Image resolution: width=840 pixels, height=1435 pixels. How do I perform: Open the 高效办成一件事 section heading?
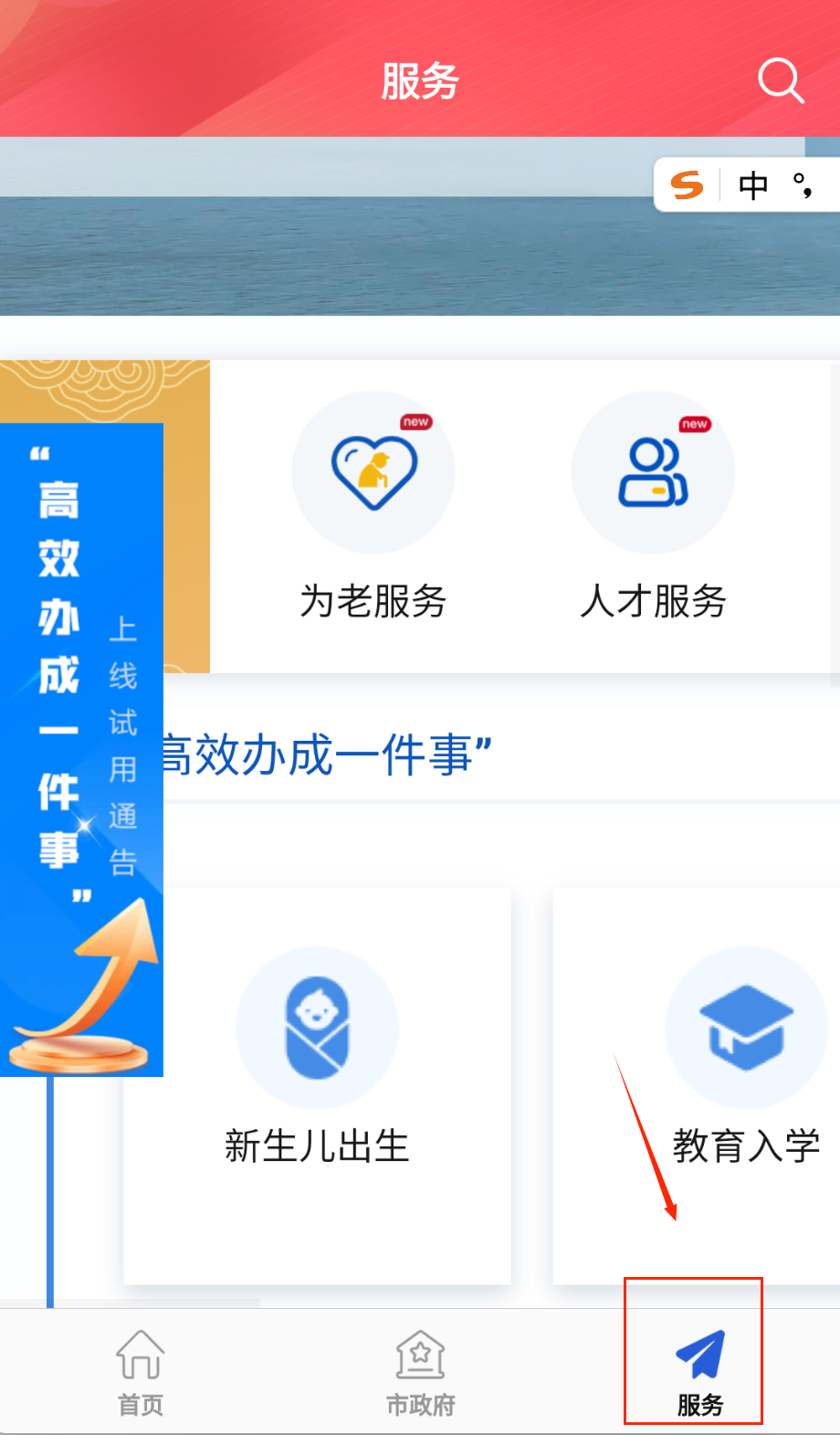click(327, 755)
